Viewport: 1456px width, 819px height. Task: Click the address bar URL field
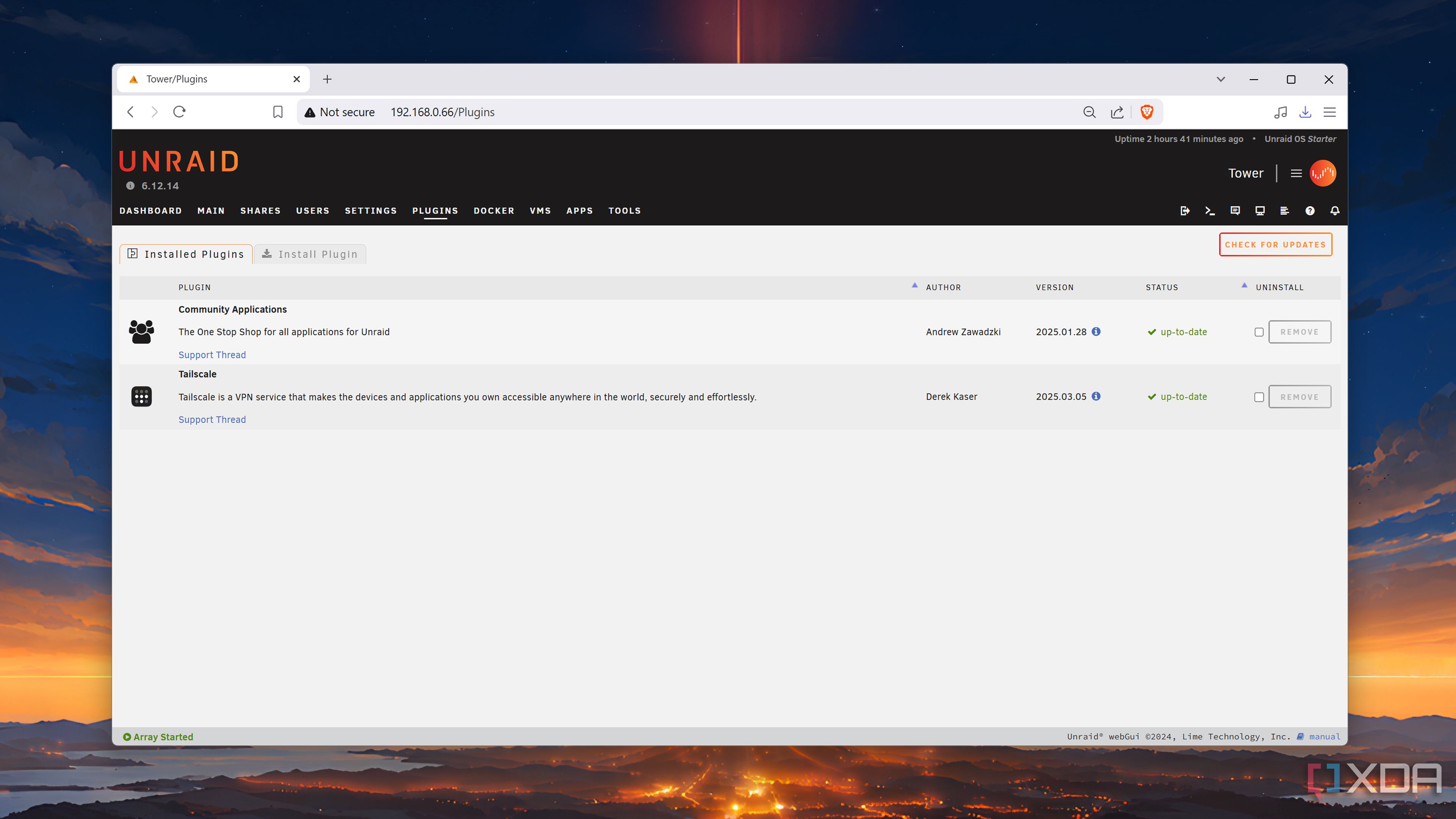729,112
